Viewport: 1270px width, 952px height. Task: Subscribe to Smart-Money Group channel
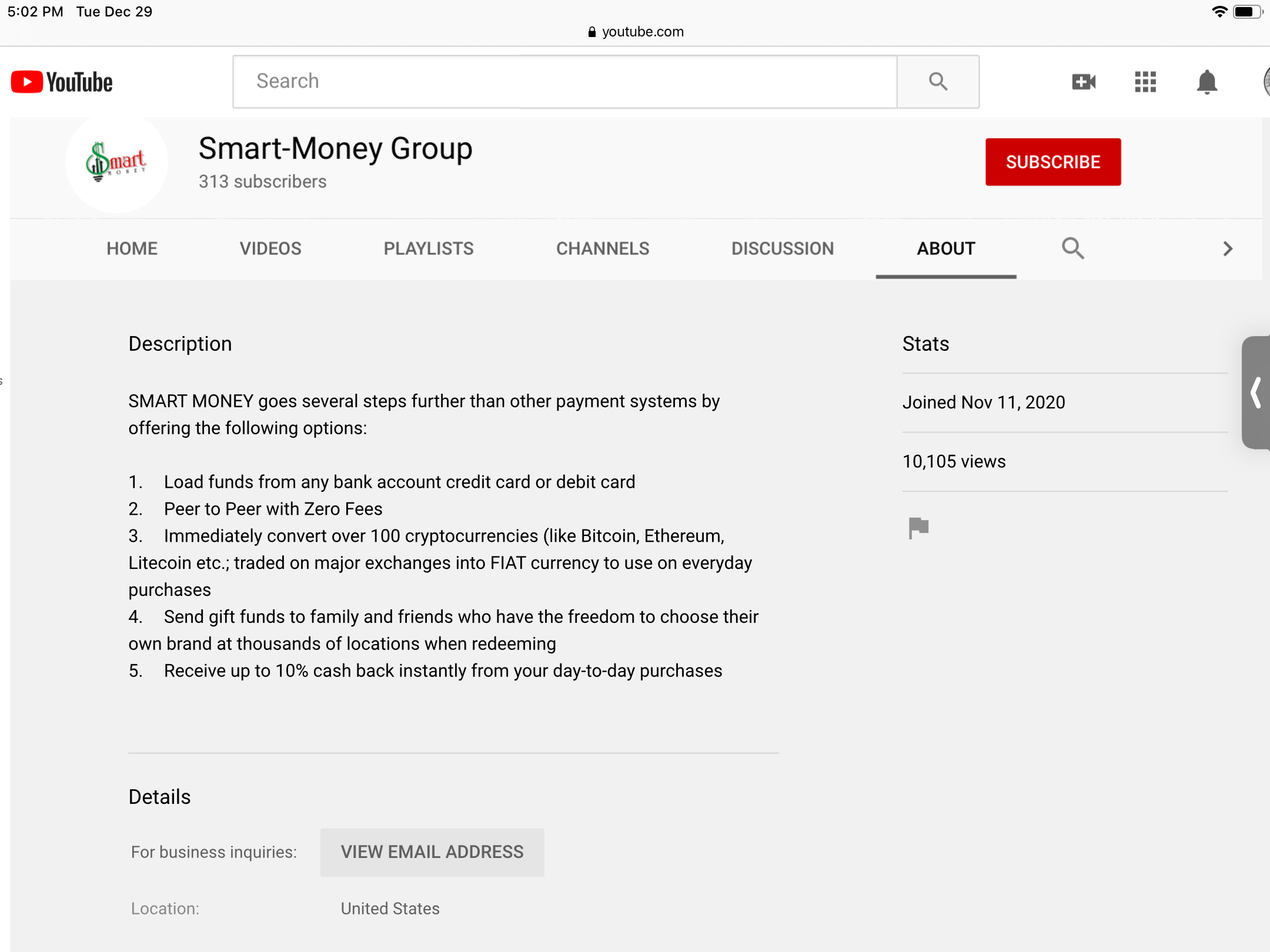[1053, 162]
